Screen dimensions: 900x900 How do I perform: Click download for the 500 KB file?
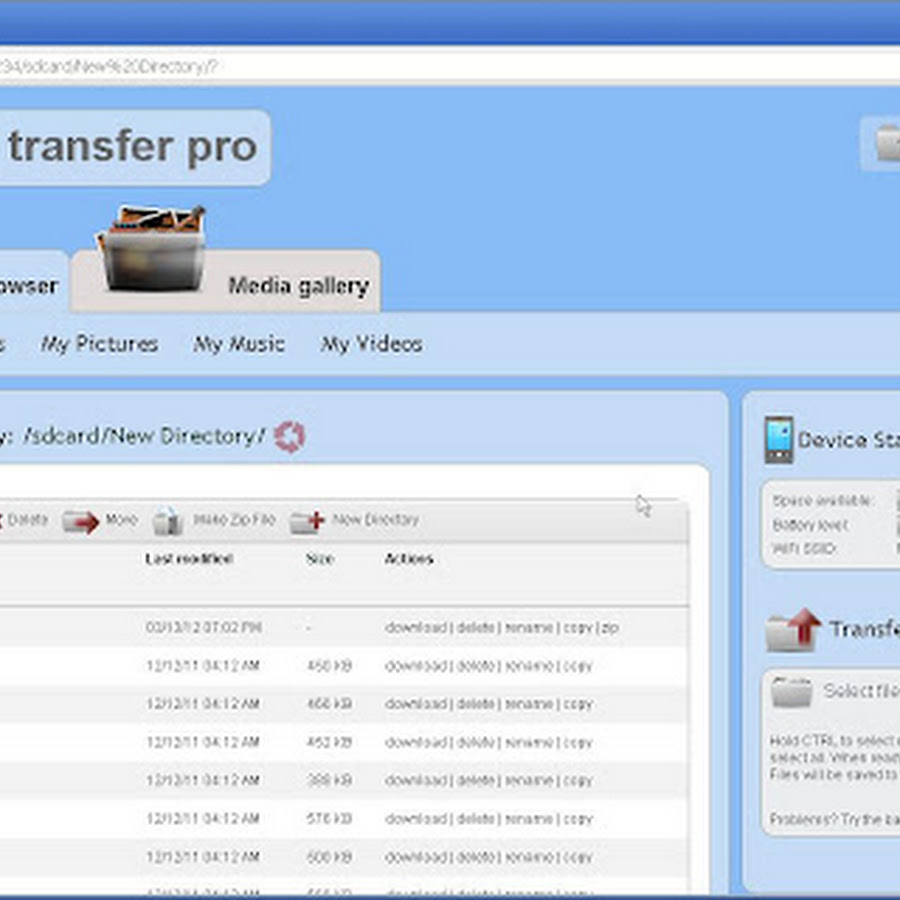pos(416,857)
